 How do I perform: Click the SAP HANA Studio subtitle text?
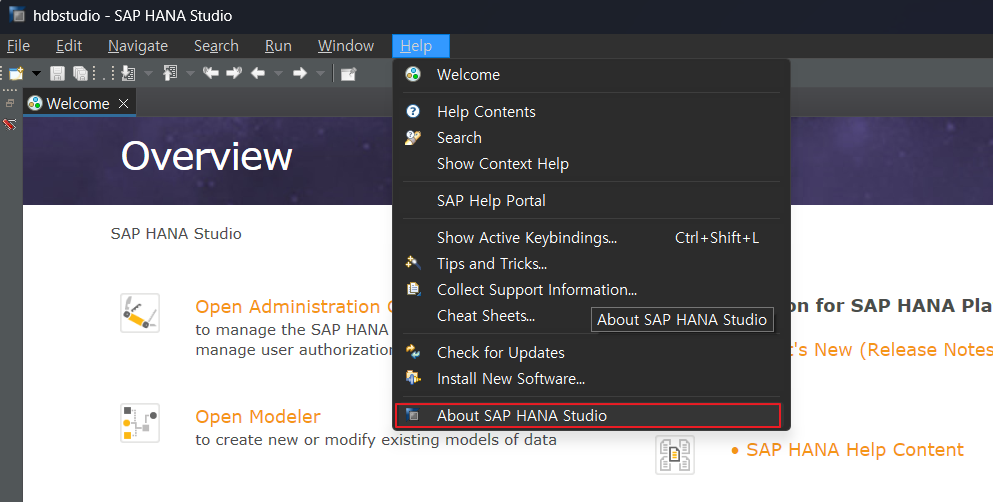click(x=176, y=234)
